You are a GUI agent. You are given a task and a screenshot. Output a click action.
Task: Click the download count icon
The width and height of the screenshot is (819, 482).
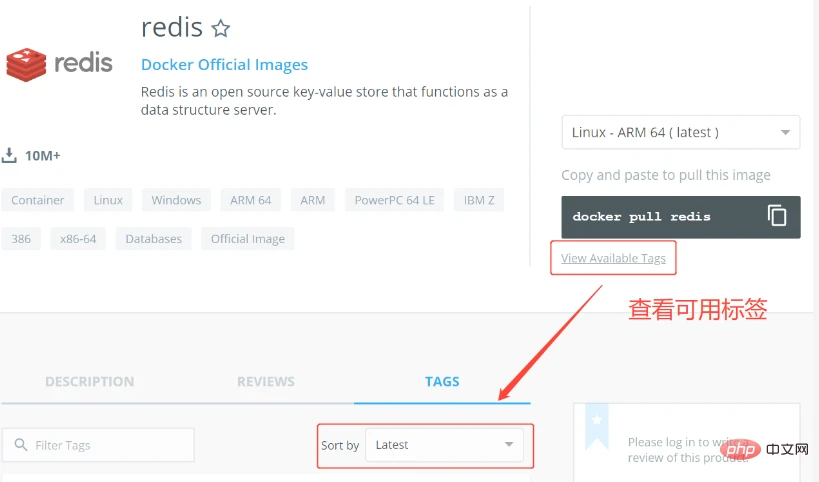click(9, 155)
